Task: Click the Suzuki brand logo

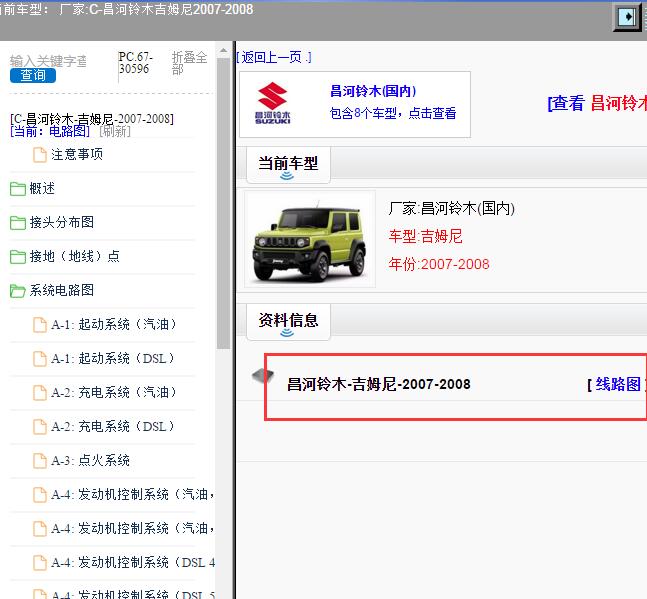Action: [x=272, y=103]
